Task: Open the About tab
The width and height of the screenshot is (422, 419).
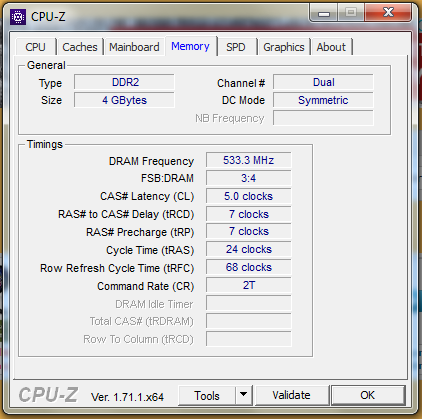Action: coord(331,47)
